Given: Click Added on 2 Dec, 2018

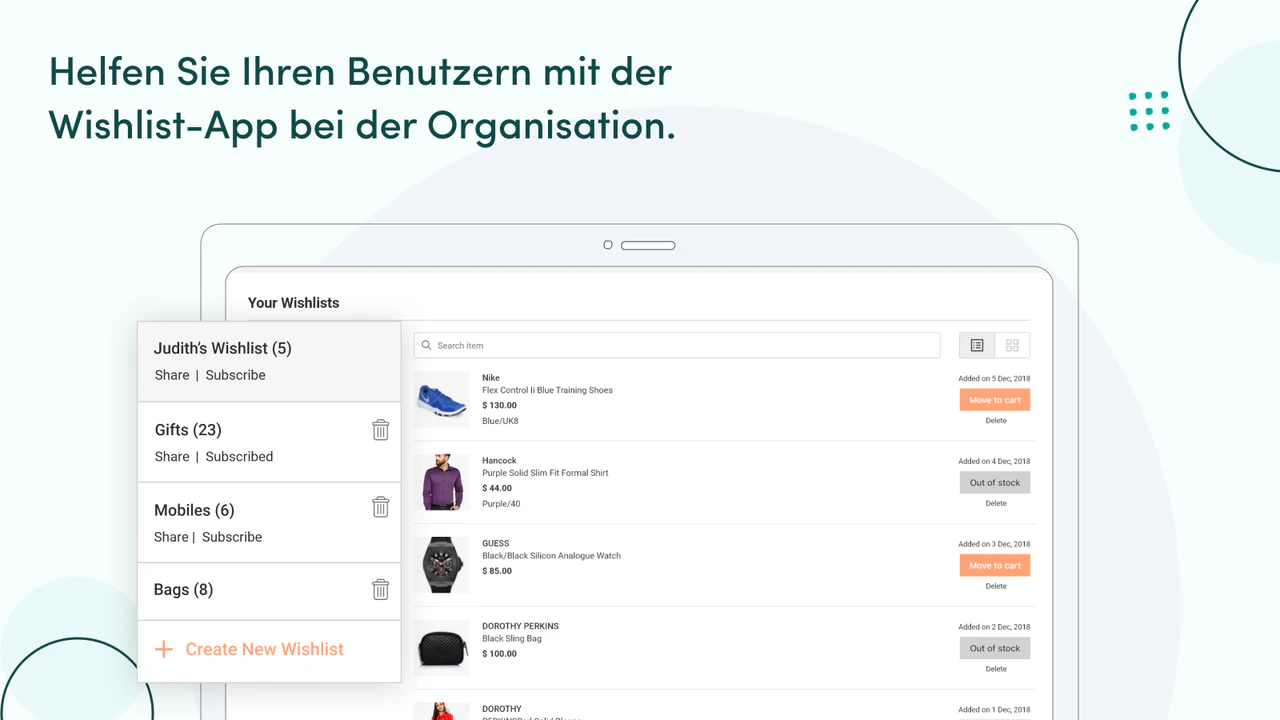Looking at the screenshot, I should [x=994, y=628].
